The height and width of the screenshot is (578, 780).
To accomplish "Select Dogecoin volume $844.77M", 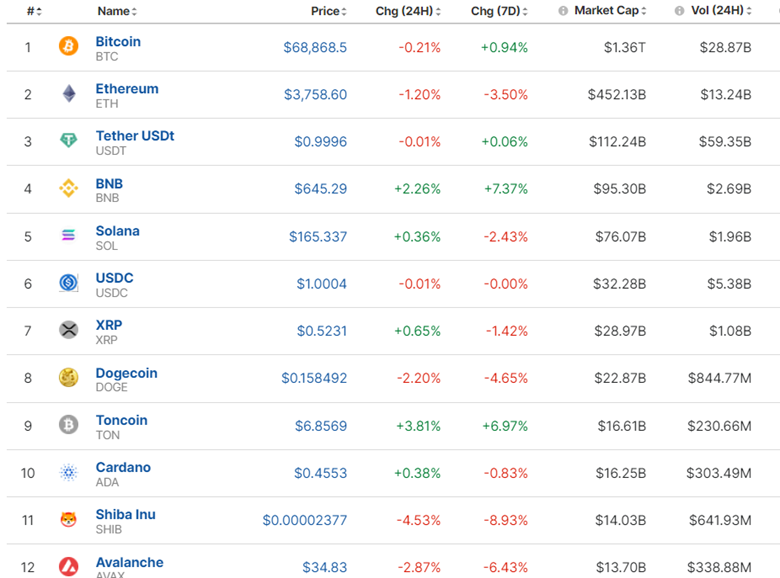I will tap(719, 379).
